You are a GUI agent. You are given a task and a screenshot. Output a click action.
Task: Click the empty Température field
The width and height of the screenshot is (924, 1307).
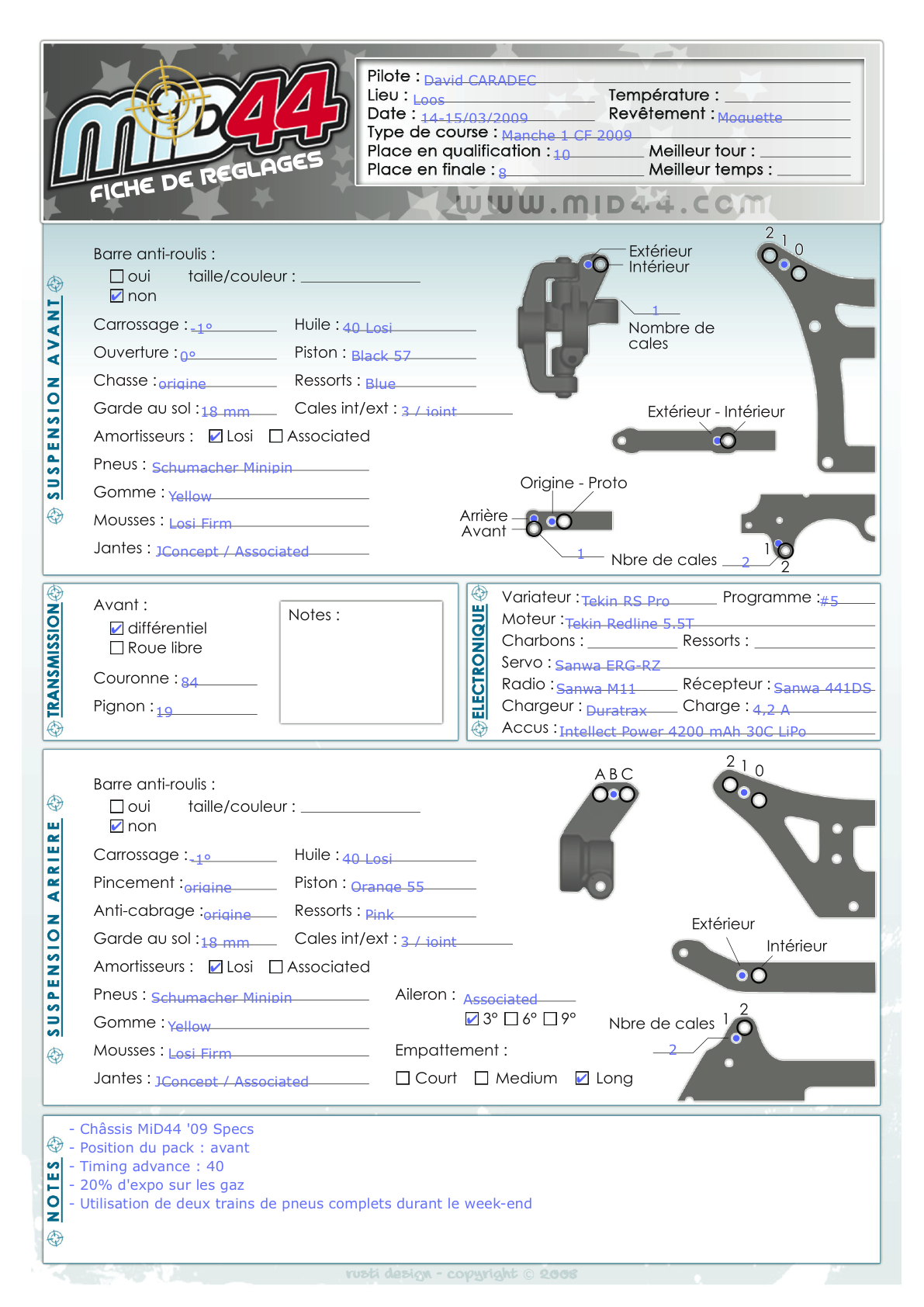click(787, 96)
